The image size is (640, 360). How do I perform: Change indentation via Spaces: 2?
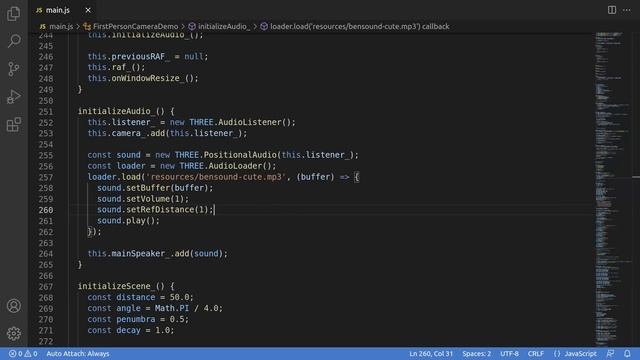[476, 353]
